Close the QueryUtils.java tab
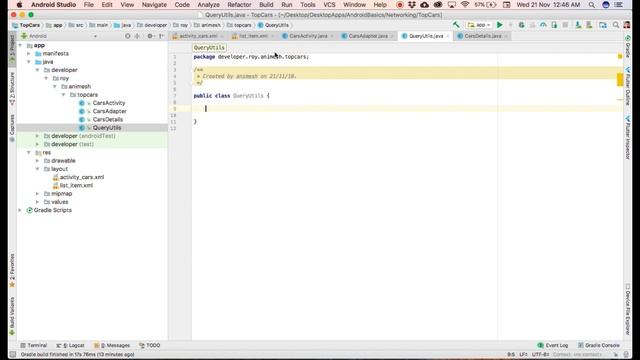Image resolution: width=640 pixels, height=360 pixels. [x=448, y=36]
